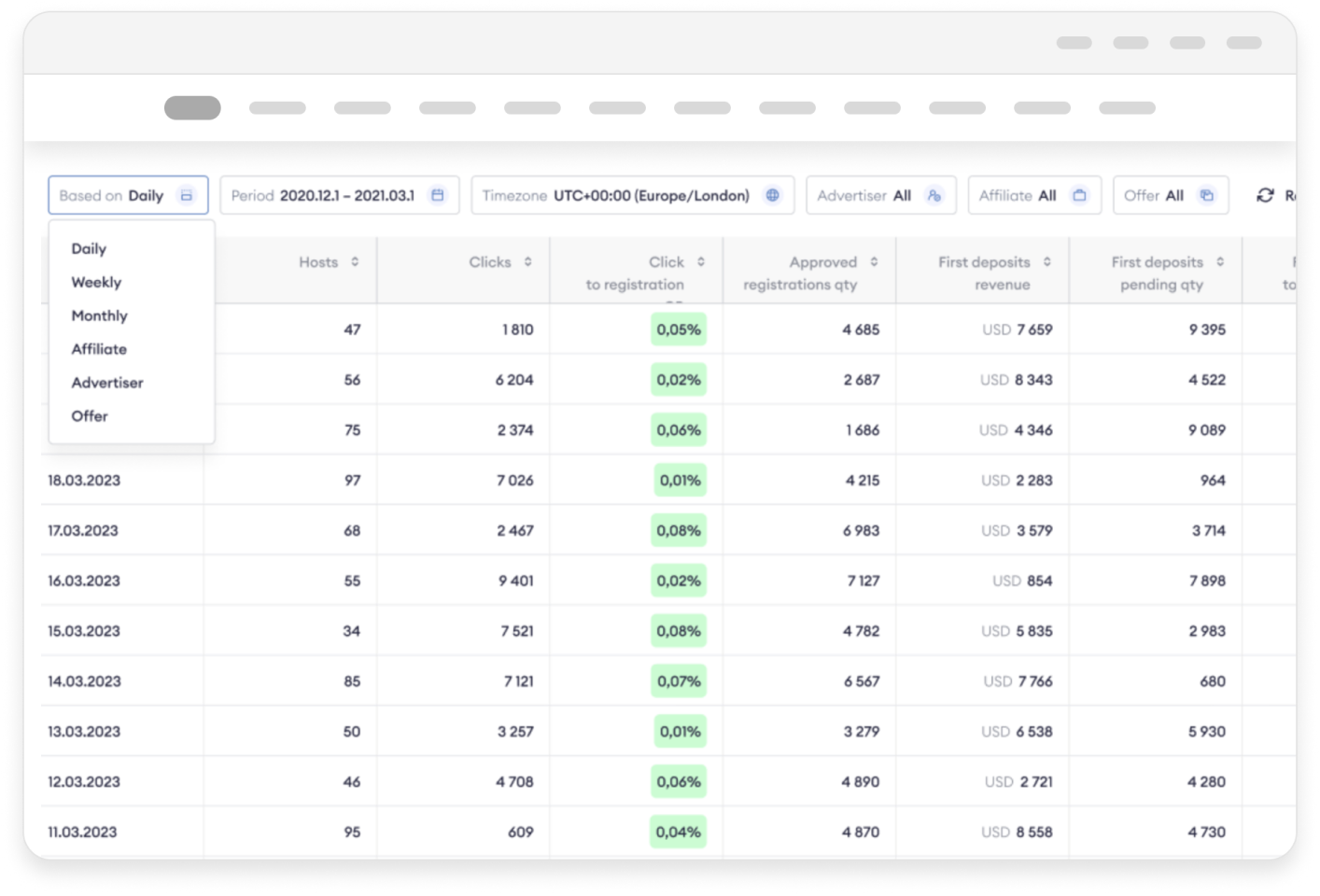The height and width of the screenshot is (896, 1320).
Task: Sort by Clicks column arrows
Action: coord(528,262)
